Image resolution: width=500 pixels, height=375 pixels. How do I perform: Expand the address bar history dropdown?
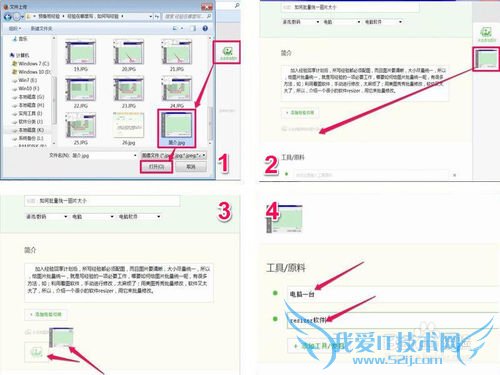coord(151,16)
